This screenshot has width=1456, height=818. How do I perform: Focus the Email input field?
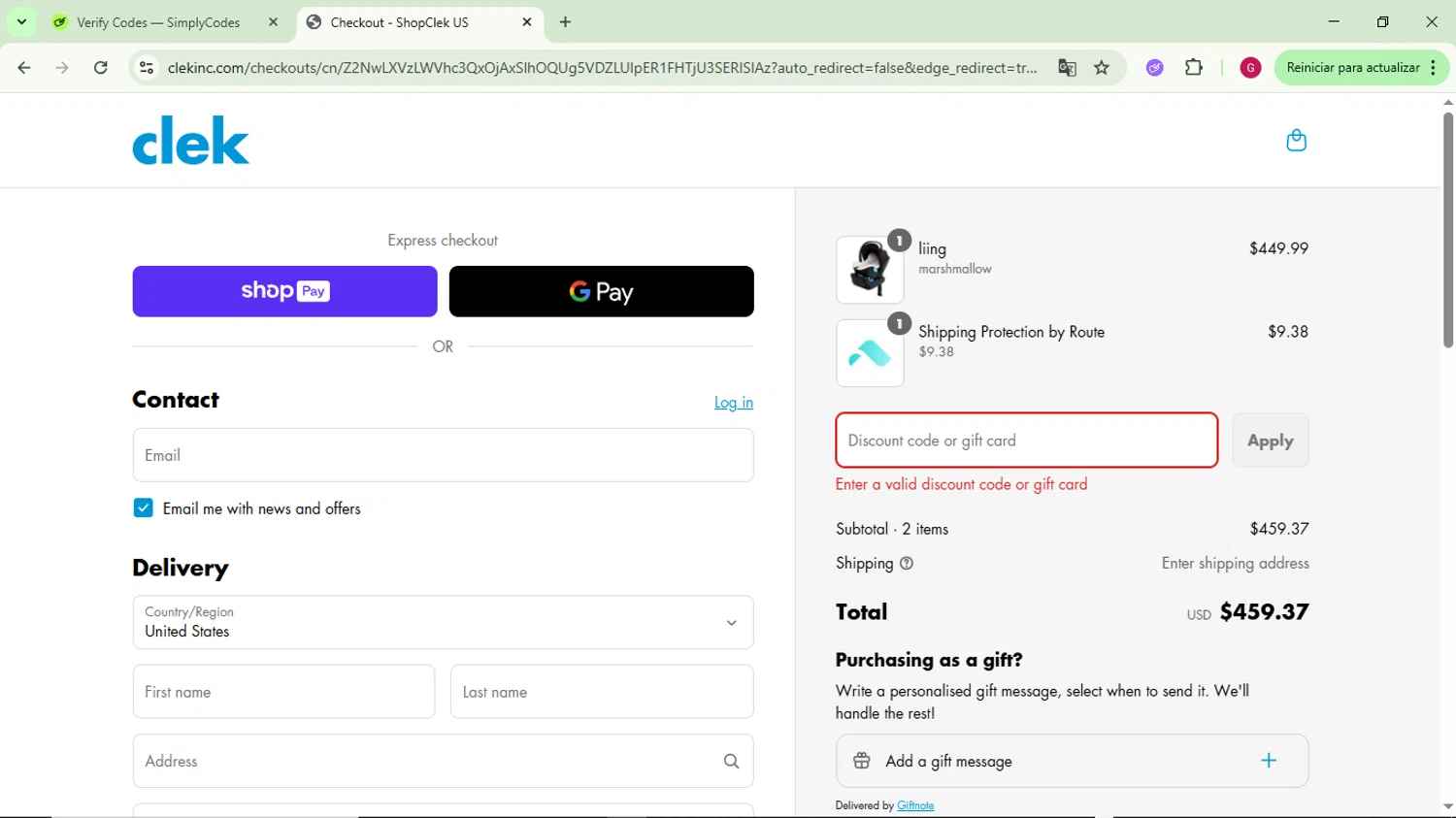443,455
